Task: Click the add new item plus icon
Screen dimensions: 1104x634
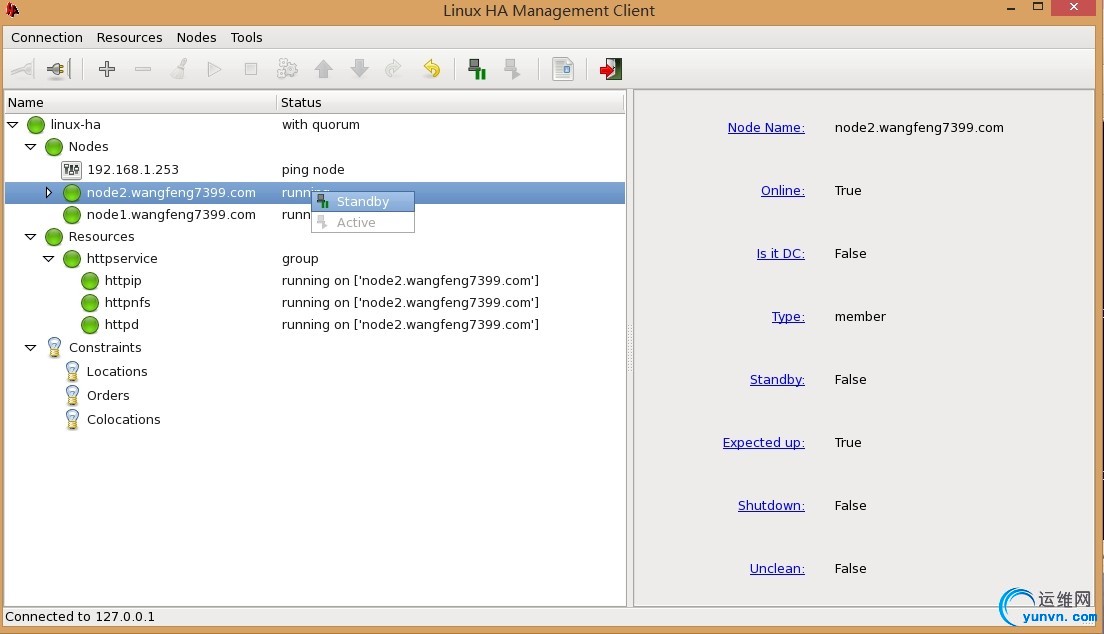Action: 107,69
